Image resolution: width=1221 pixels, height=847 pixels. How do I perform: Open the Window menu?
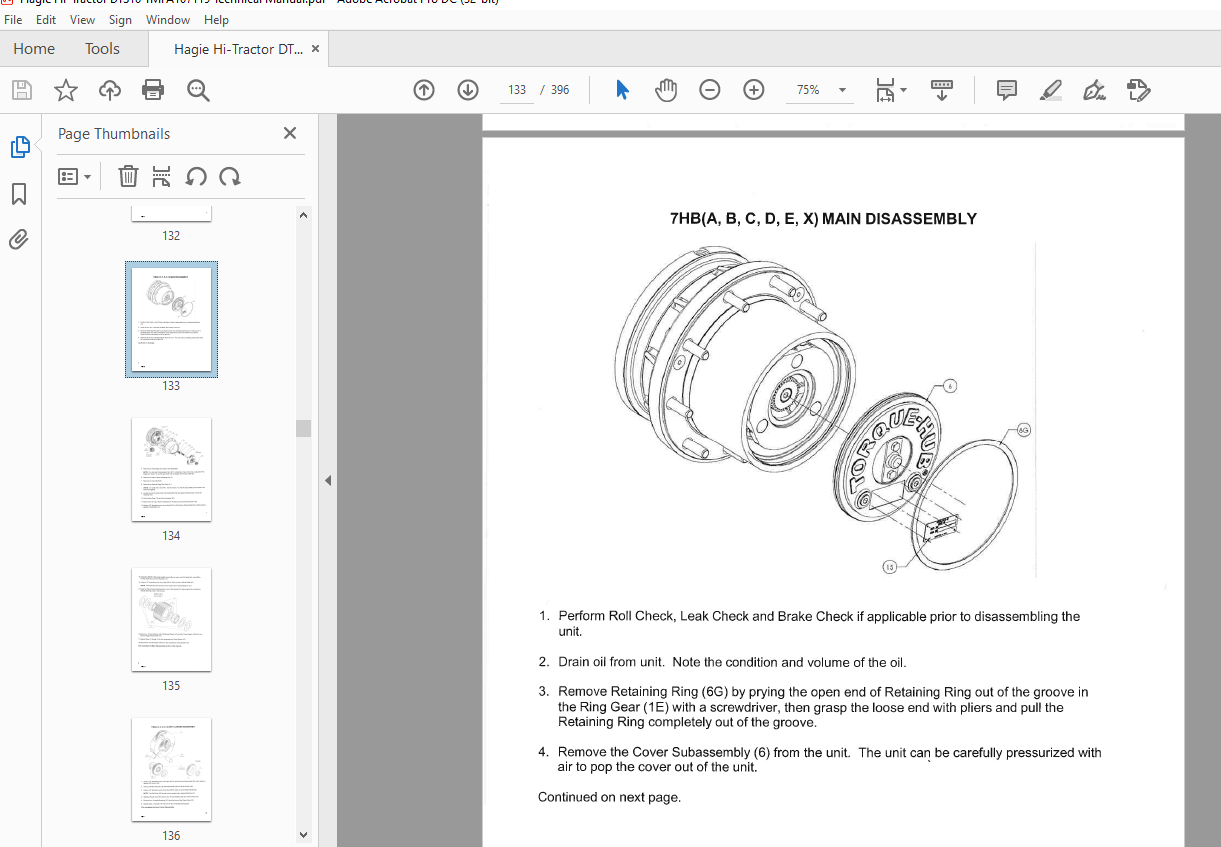[168, 20]
